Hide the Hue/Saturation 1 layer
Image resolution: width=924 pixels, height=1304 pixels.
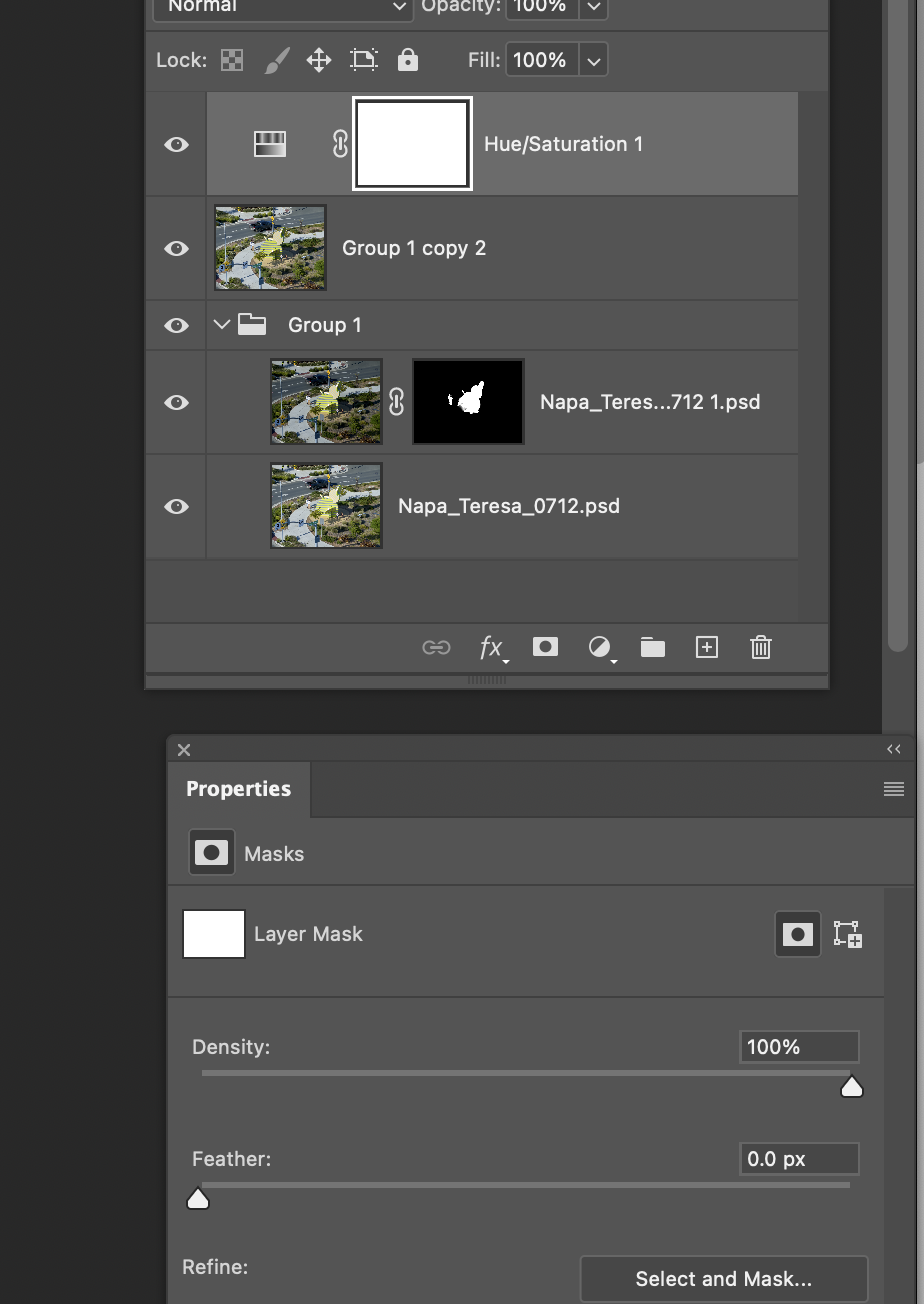pos(176,144)
